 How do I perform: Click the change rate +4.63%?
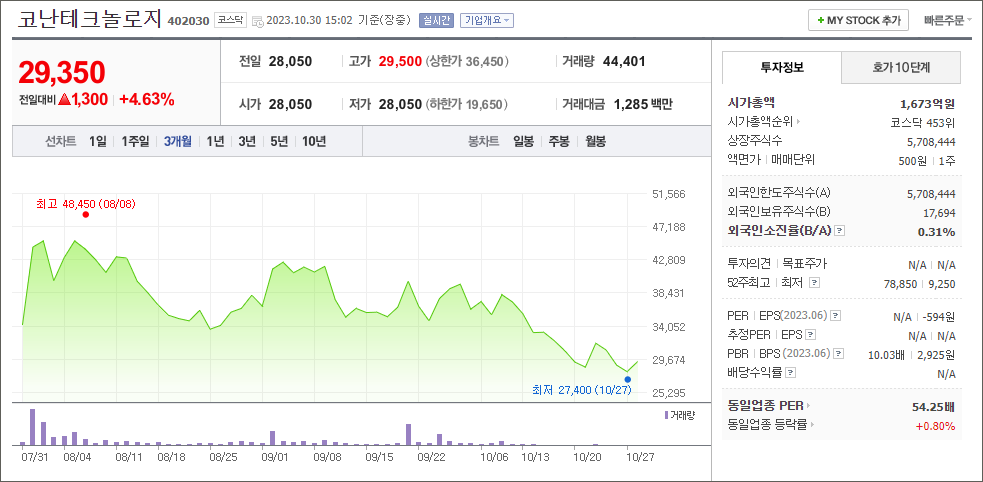click(147, 100)
